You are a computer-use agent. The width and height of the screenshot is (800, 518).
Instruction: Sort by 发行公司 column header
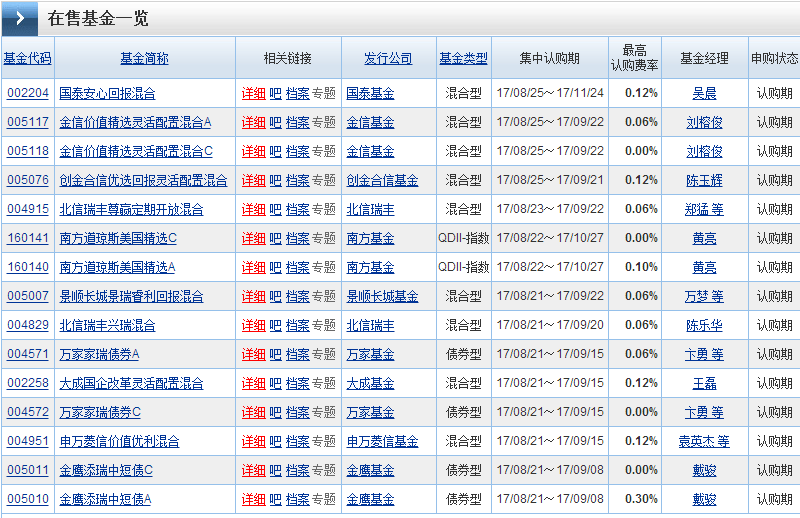[x=388, y=58]
